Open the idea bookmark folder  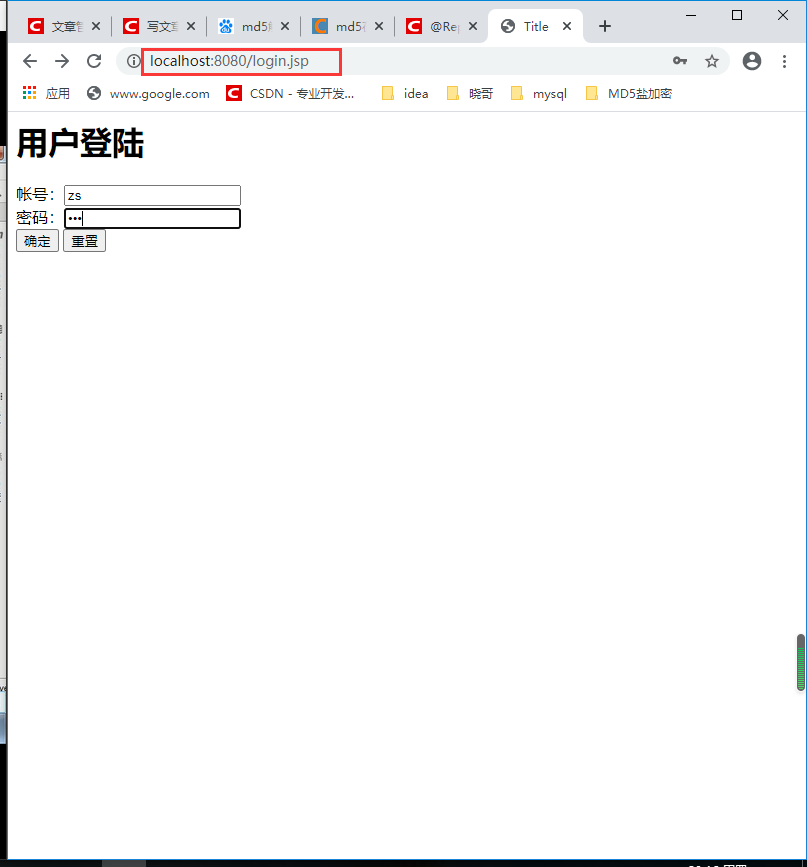tap(405, 93)
